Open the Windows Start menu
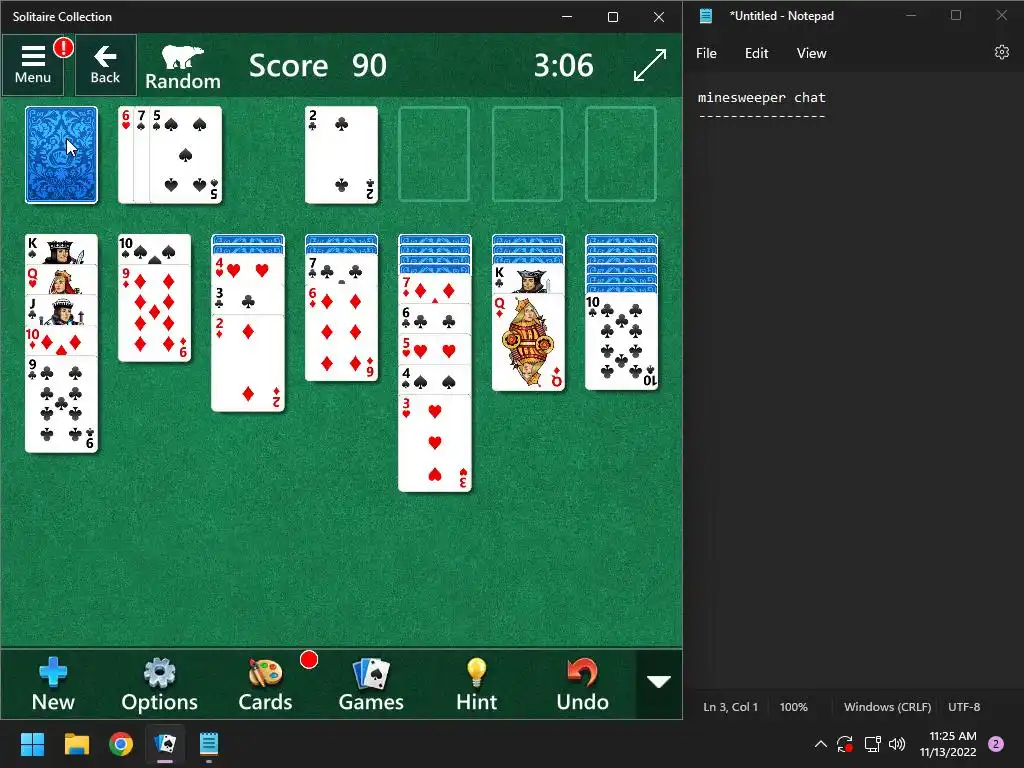The image size is (1024, 768). 32,744
